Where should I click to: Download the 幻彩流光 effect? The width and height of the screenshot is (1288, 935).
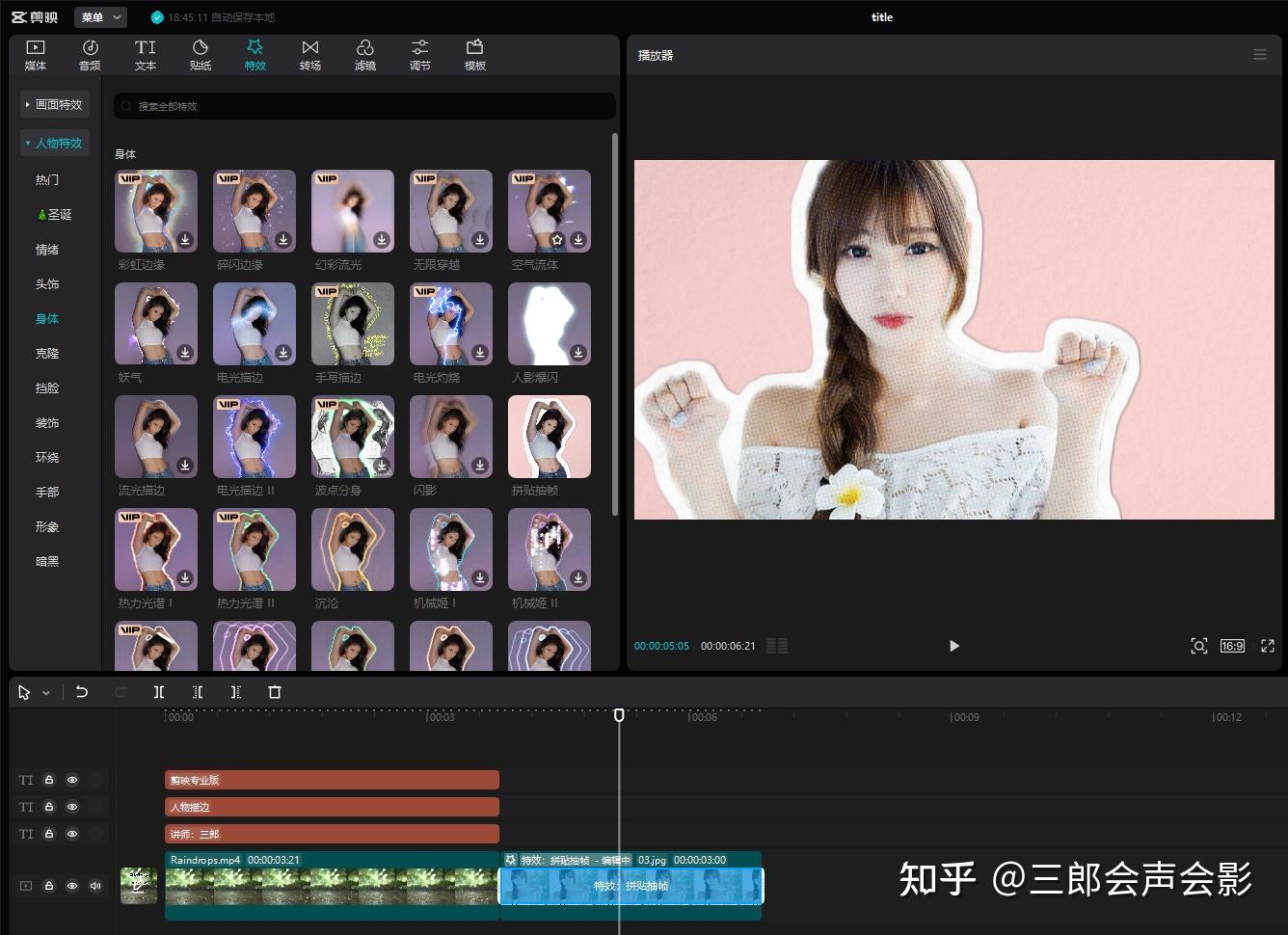tap(382, 240)
